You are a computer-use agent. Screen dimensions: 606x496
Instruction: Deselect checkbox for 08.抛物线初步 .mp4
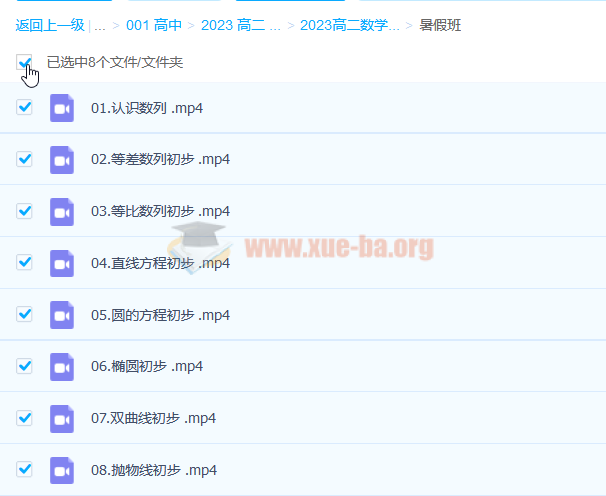[x=25, y=469]
